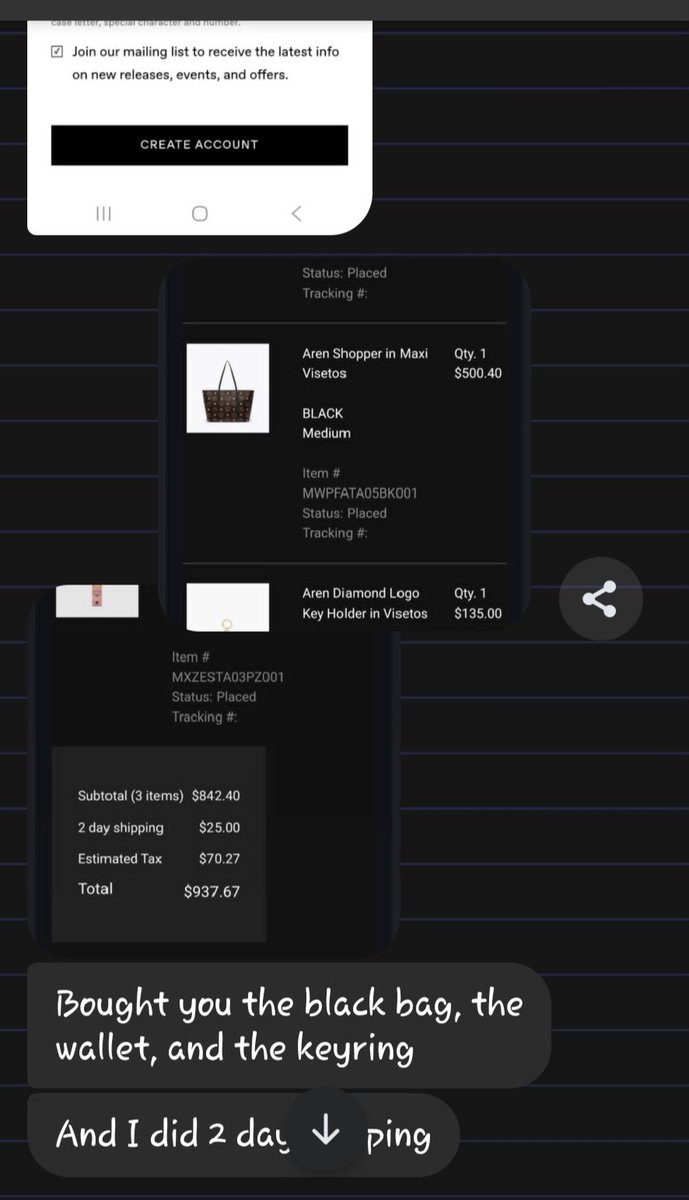Tap the Android back arrow icon
This screenshot has height=1200, width=689.
point(295,213)
